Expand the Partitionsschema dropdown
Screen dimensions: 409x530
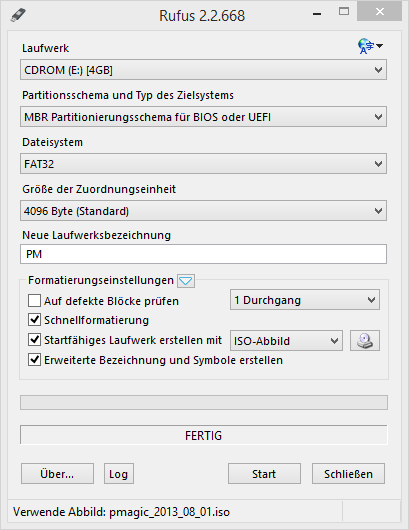tap(203, 117)
